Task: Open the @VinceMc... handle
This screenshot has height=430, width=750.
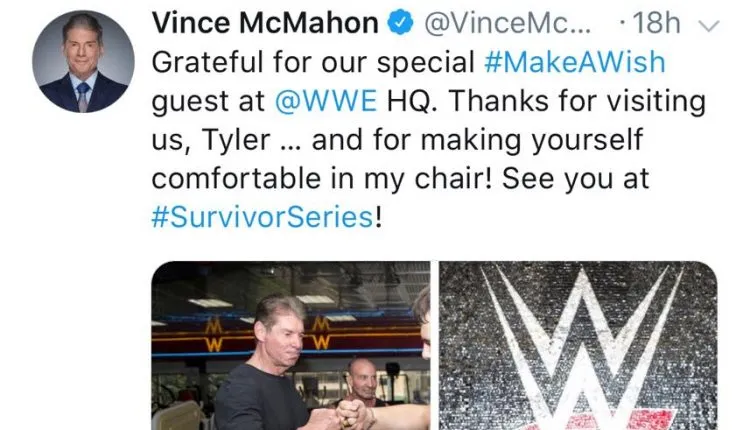Action: (x=507, y=22)
